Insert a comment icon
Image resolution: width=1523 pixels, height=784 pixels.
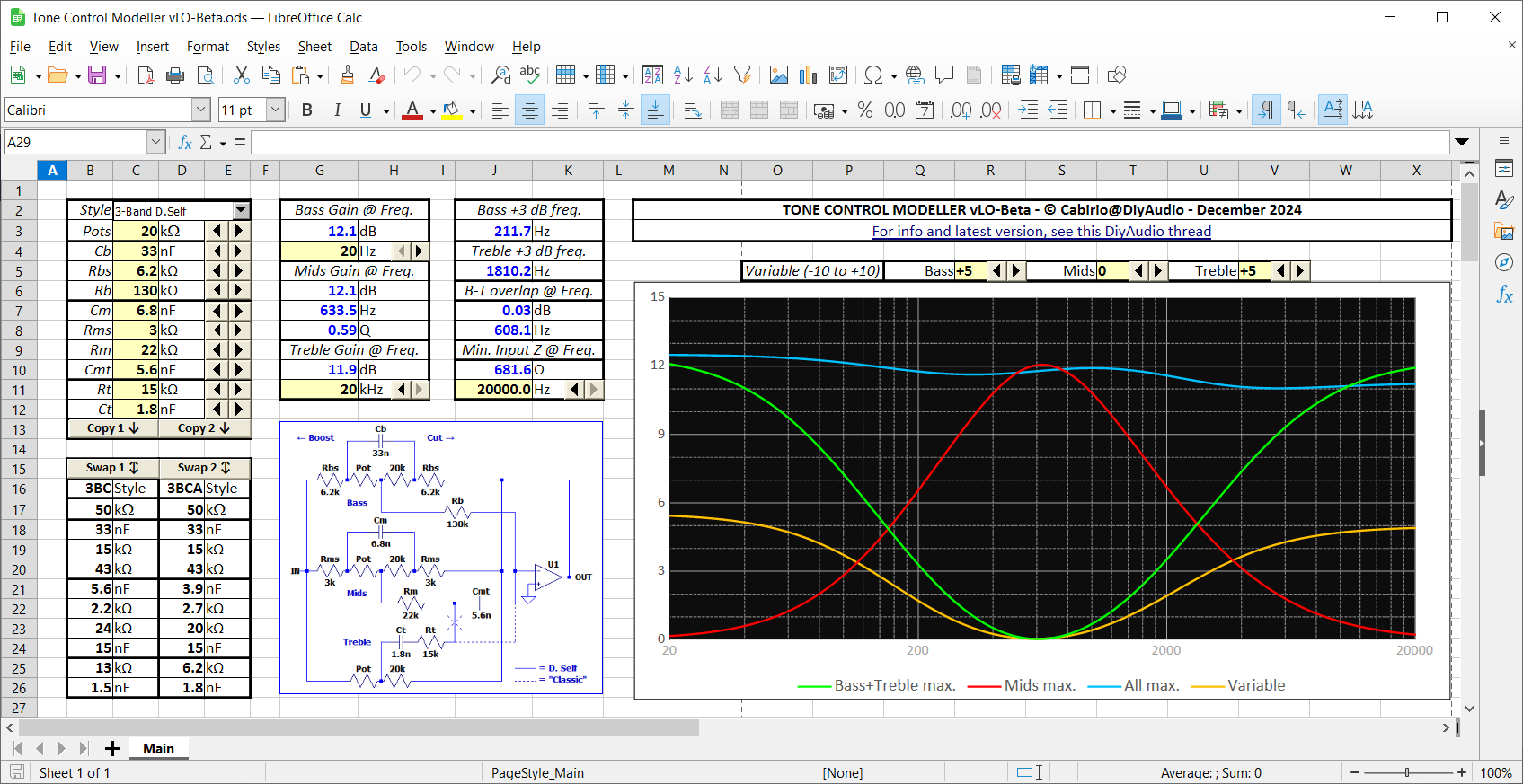click(x=944, y=75)
